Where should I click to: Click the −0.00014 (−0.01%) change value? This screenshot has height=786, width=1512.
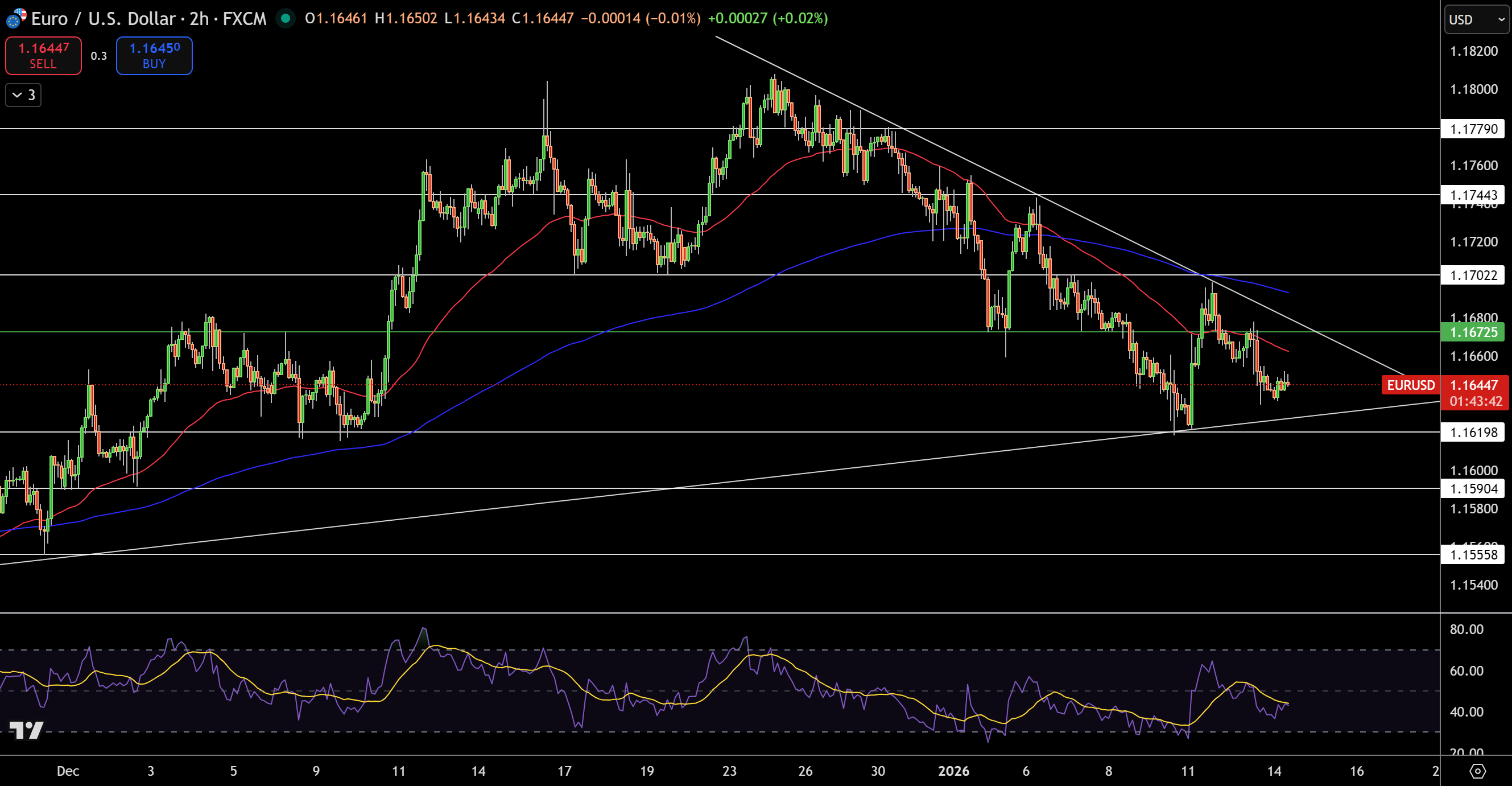(x=641, y=18)
